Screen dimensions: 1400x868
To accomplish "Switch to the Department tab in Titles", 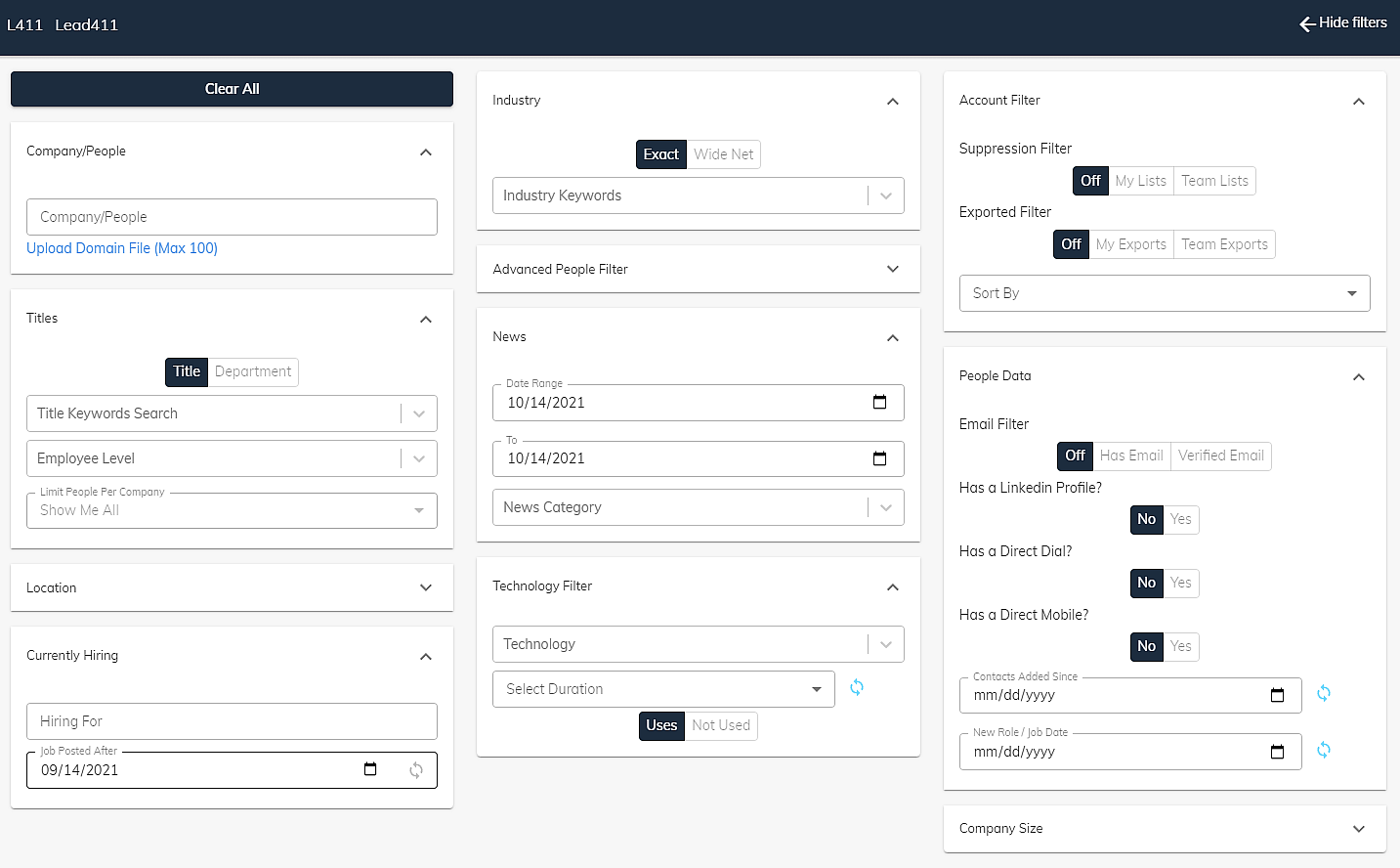I will (252, 371).
